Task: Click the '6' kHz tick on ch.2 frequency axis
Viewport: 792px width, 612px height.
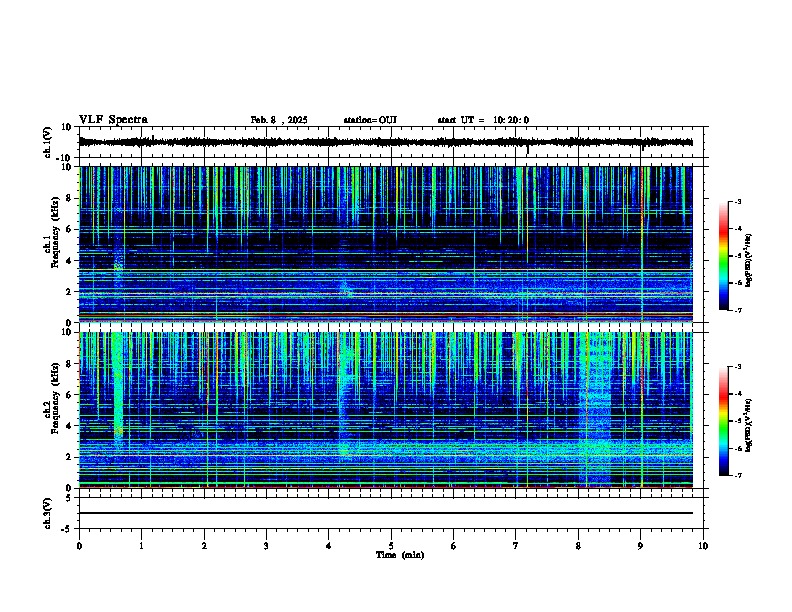Action: pyautogui.click(x=69, y=394)
